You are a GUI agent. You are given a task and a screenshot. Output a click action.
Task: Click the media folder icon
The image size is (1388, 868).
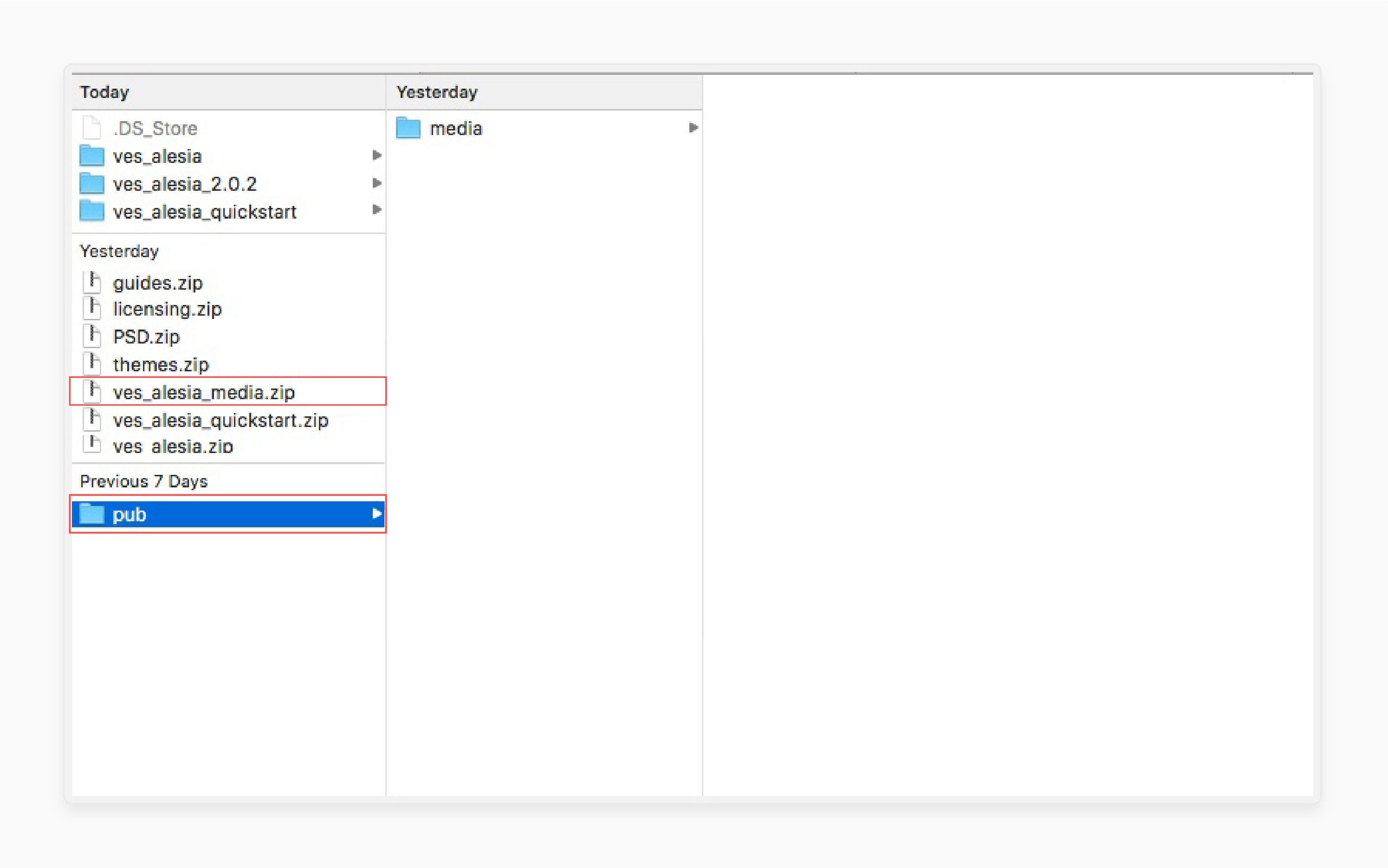(x=408, y=128)
